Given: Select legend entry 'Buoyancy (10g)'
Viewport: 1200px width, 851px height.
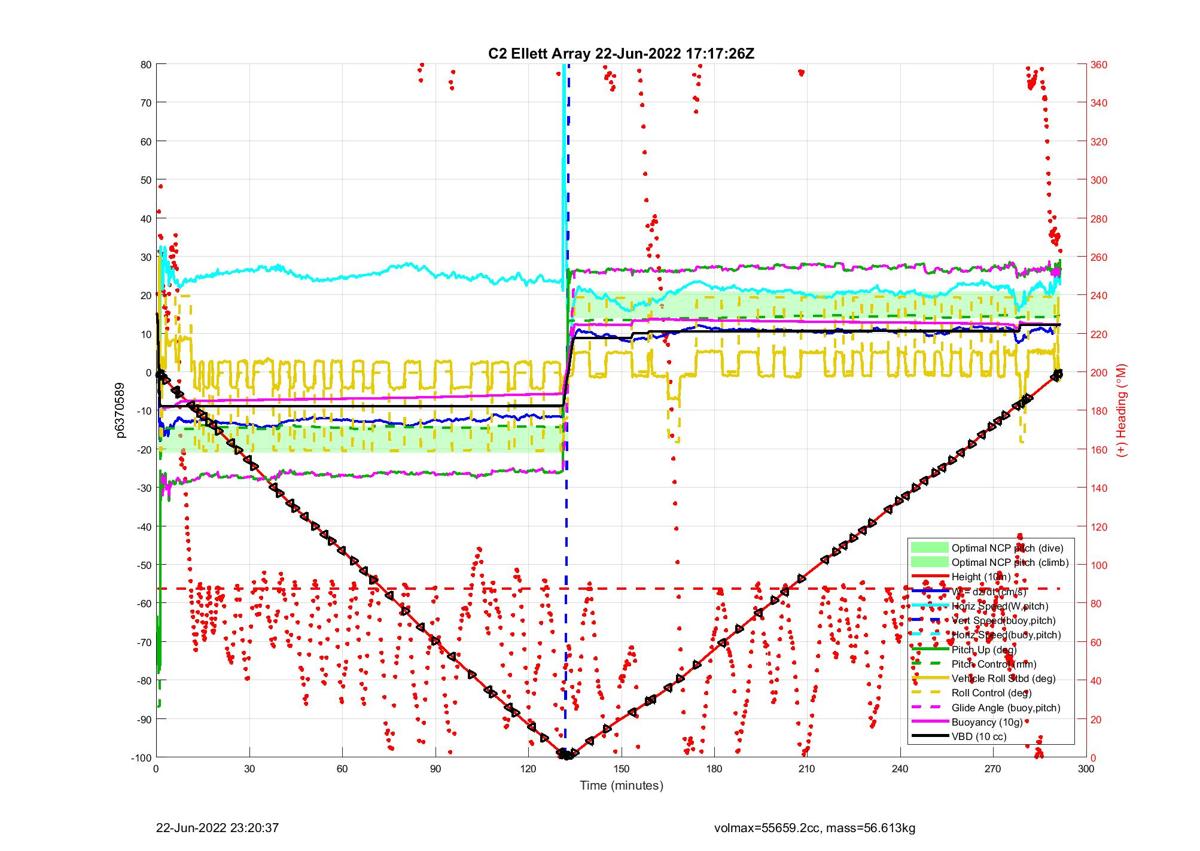Looking at the screenshot, I should pyautogui.click(x=987, y=721).
